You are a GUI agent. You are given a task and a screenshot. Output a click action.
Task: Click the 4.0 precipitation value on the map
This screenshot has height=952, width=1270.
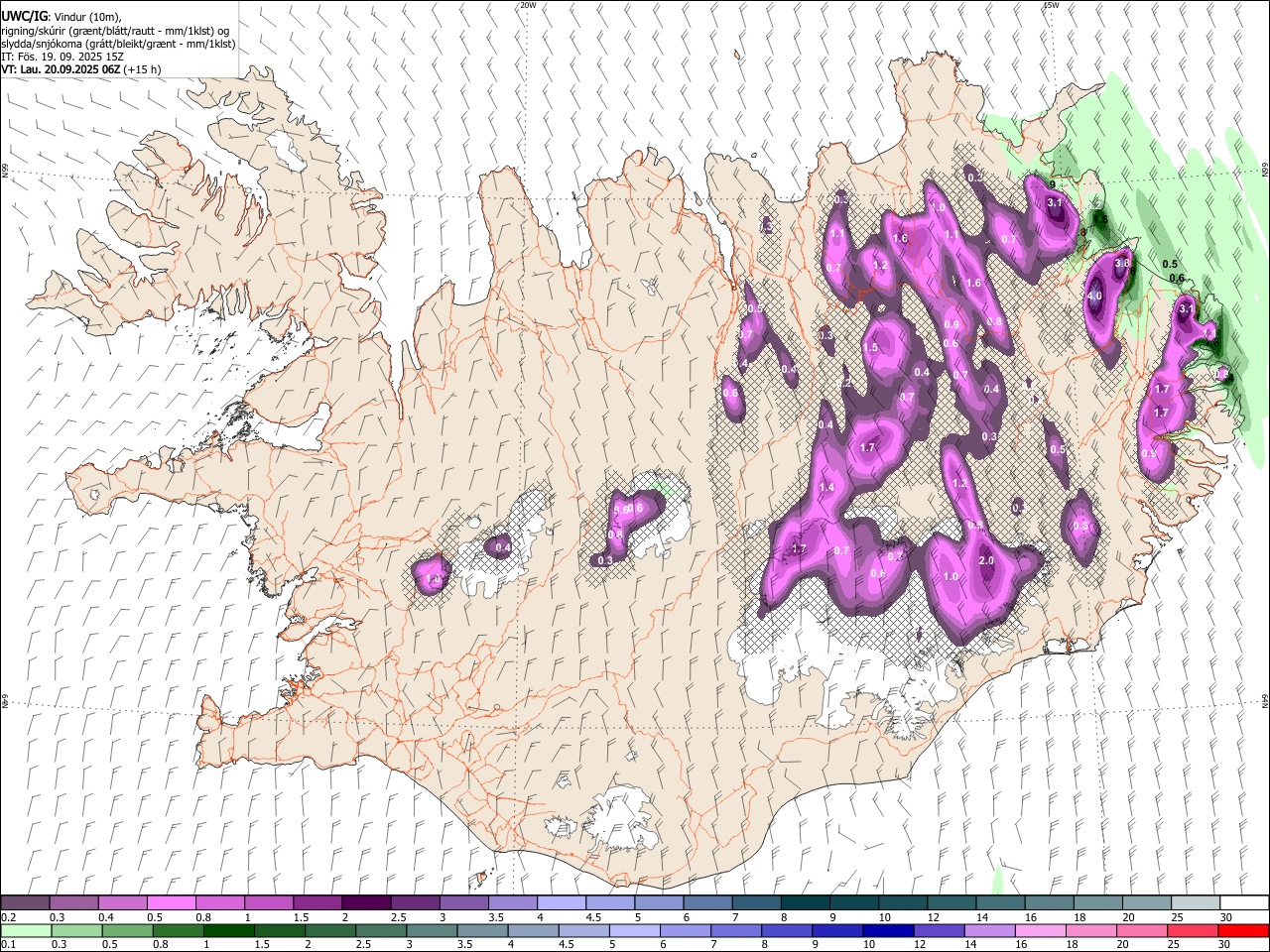(x=1094, y=296)
